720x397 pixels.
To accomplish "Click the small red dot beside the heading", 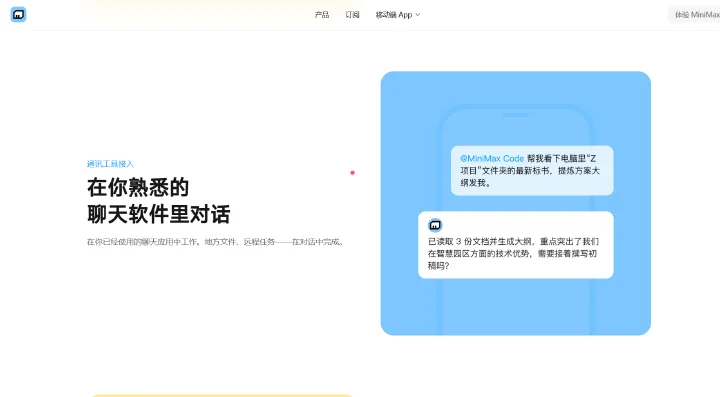I will tap(352, 173).
